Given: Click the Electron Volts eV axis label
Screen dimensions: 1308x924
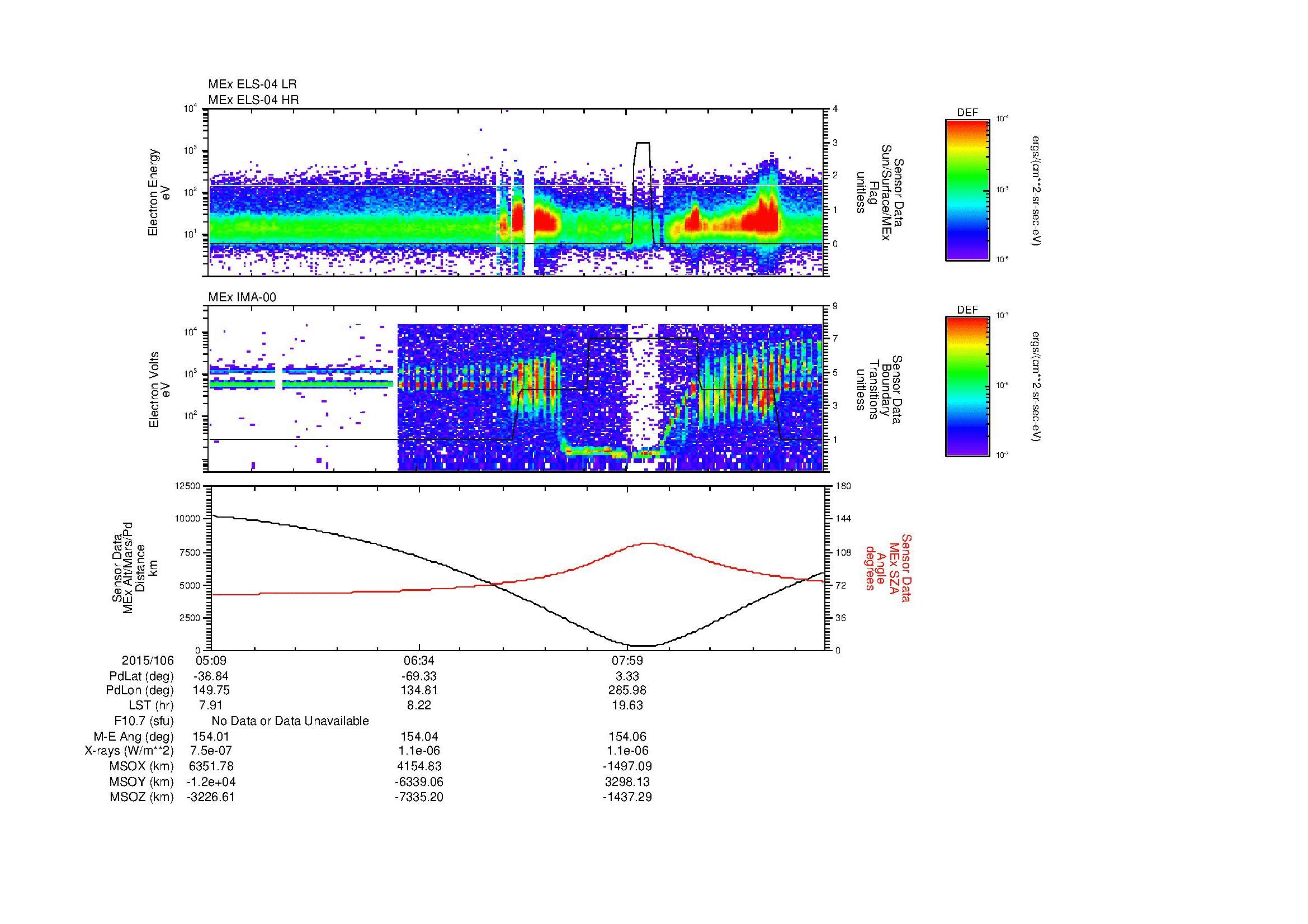Looking at the screenshot, I should (159, 390).
